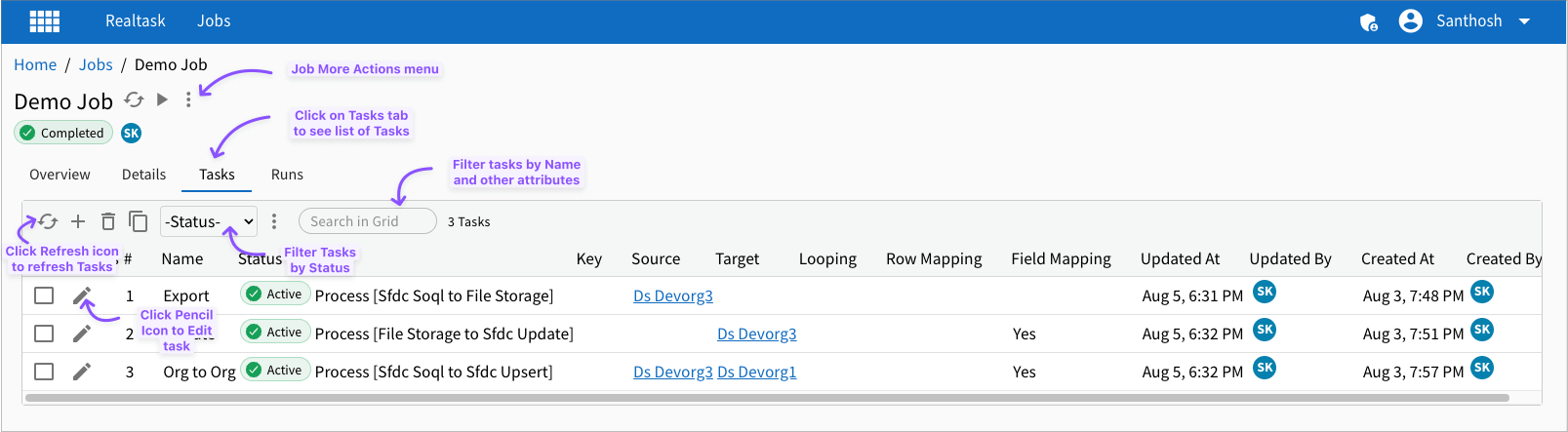Click the Demo Job refresh icon
Image resolution: width=1568 pixels, height=432 pixels.
134,100
